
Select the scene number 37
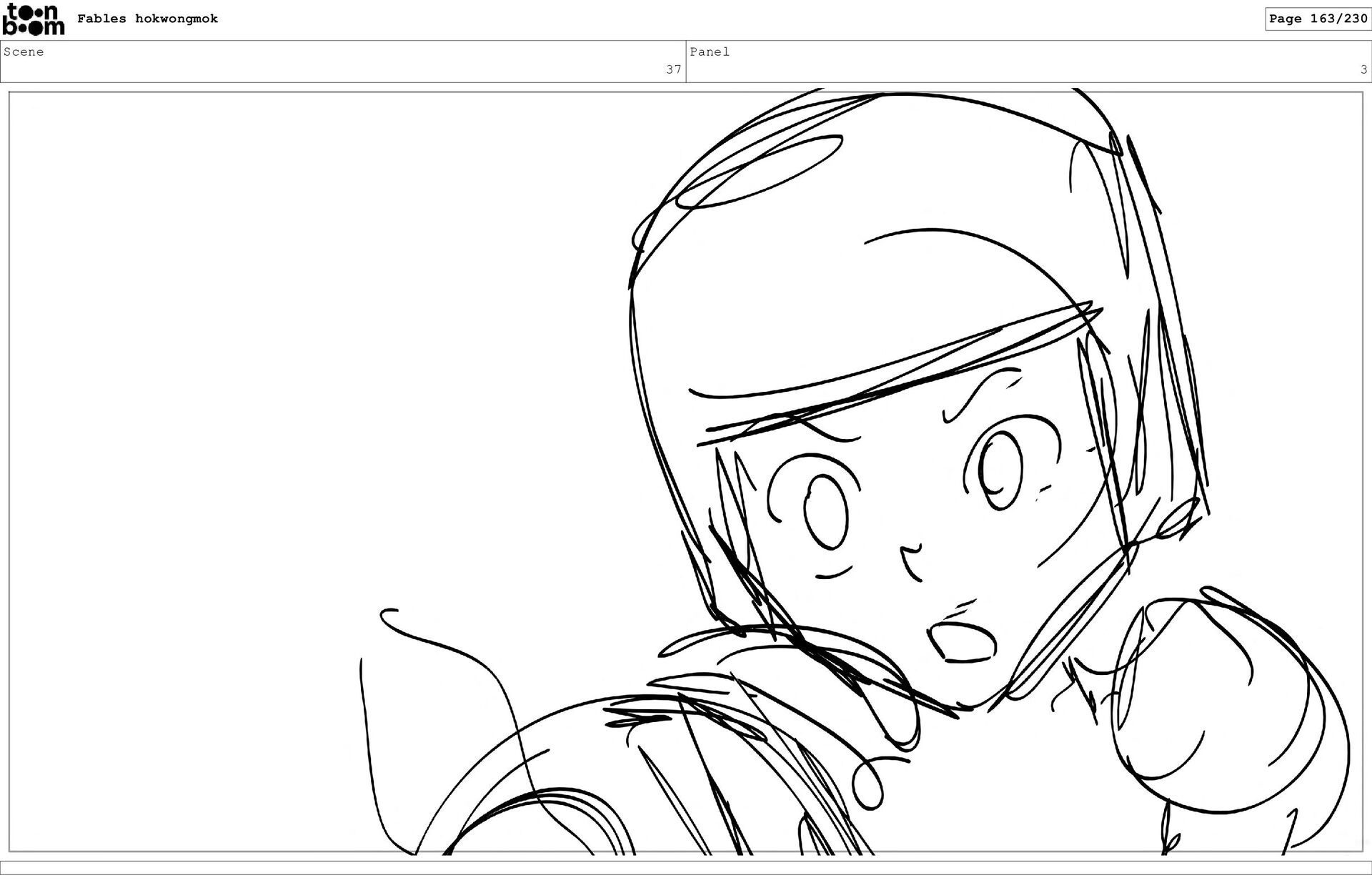point(673,69)
